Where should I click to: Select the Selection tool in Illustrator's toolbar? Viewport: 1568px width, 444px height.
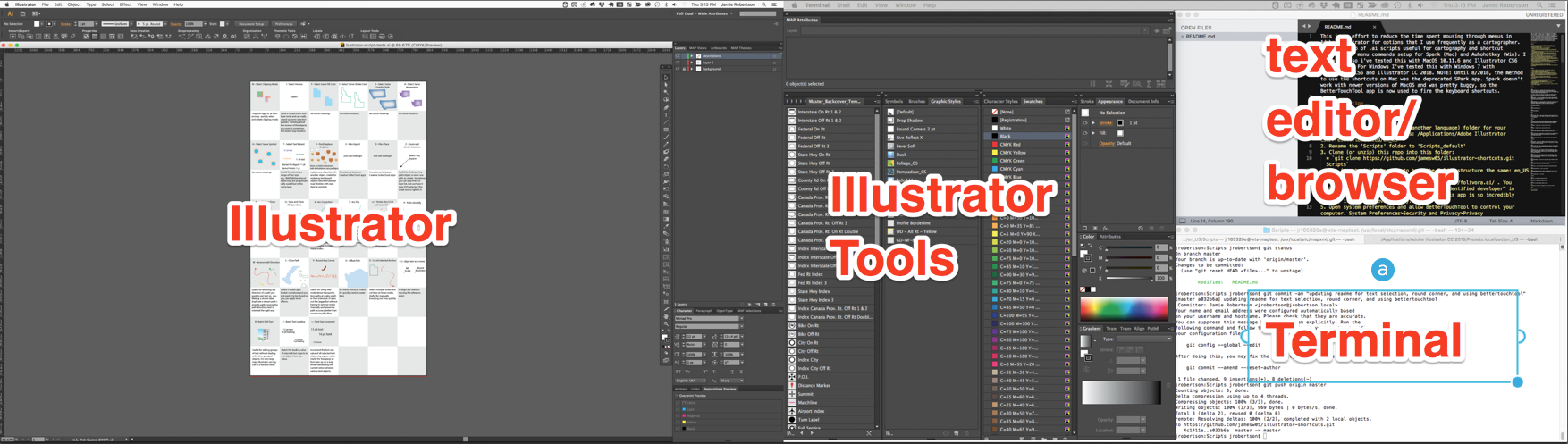tap(666, 77)
